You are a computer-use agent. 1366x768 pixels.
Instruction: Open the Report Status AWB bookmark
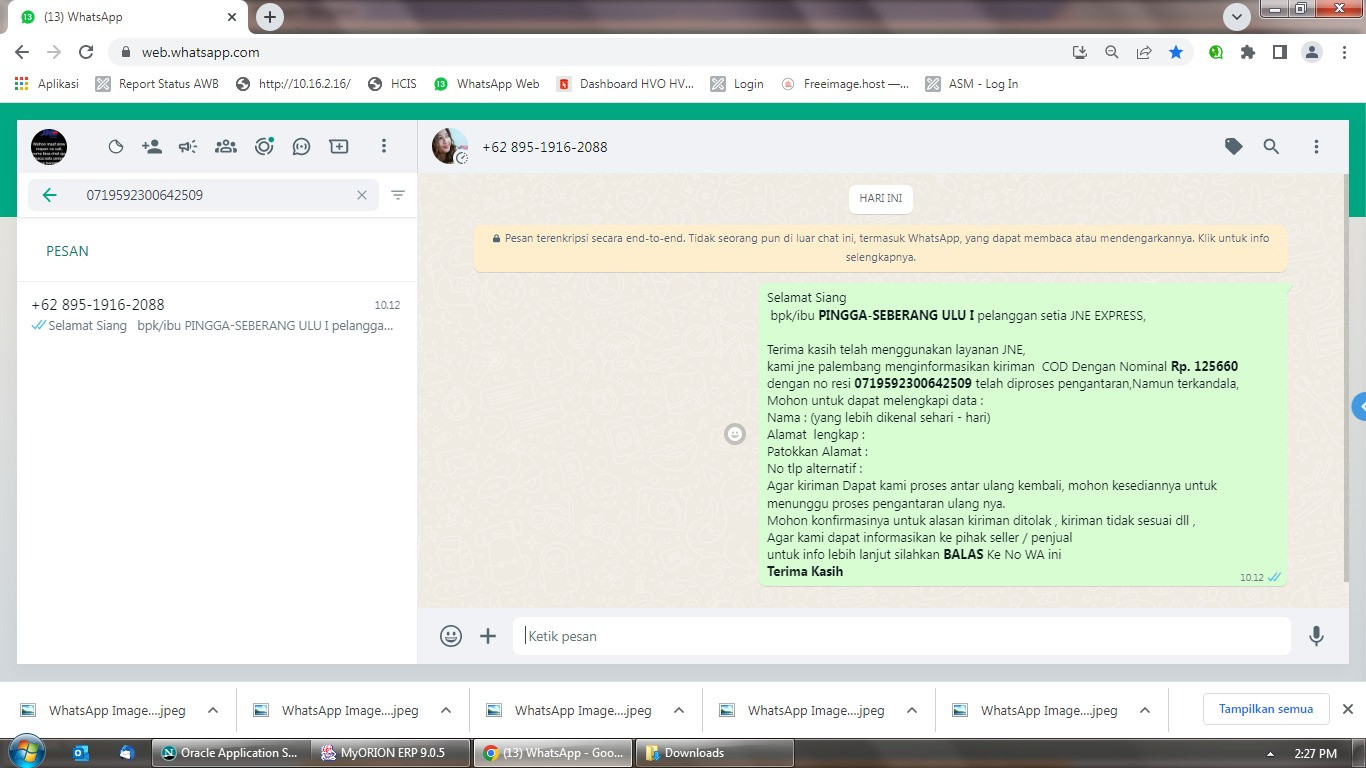pyautogui.click(x=157, y=84)
